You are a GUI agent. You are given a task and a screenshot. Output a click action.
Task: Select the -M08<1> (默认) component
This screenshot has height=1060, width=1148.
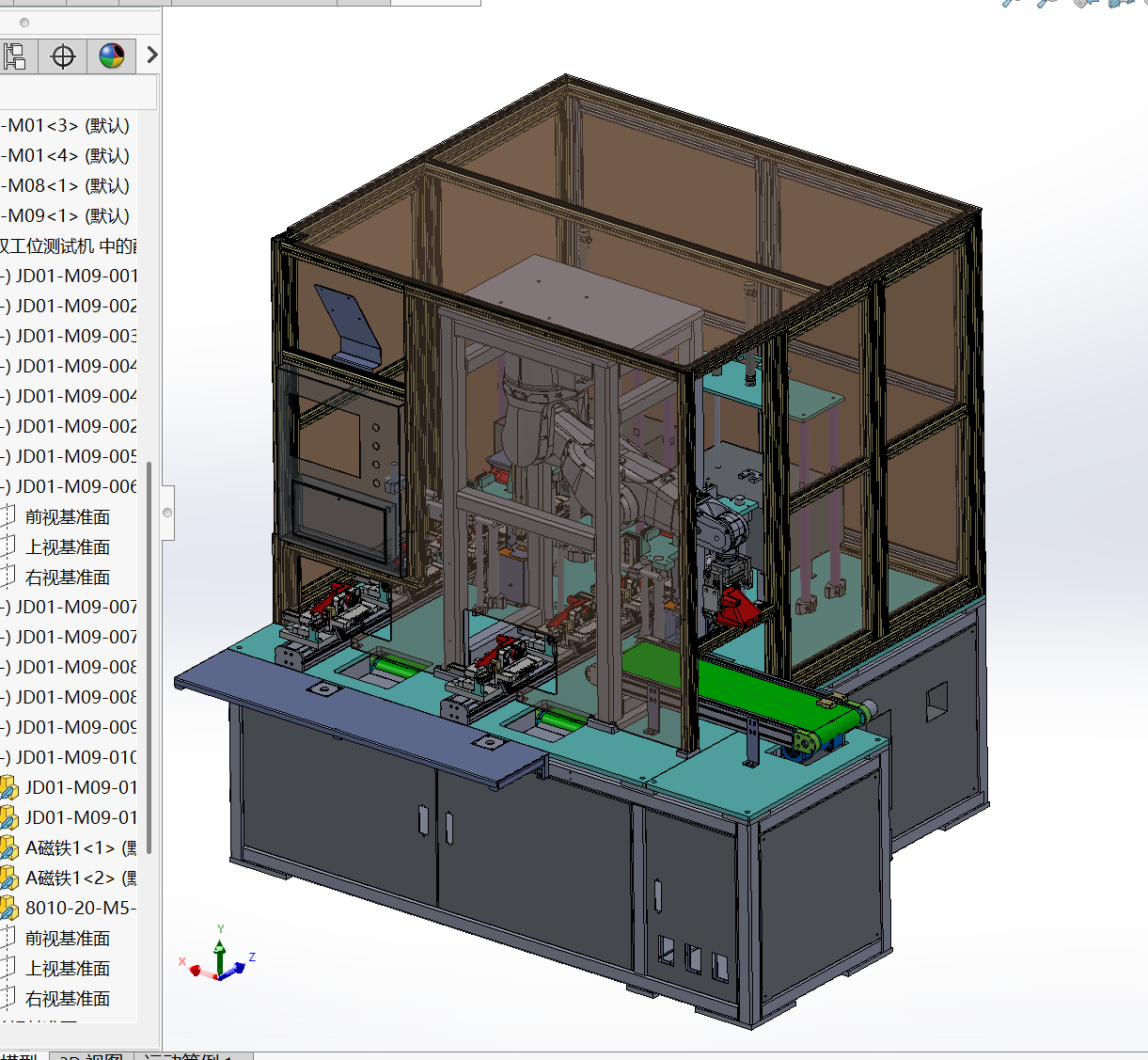pyautogui.click(x=66, y=186)
